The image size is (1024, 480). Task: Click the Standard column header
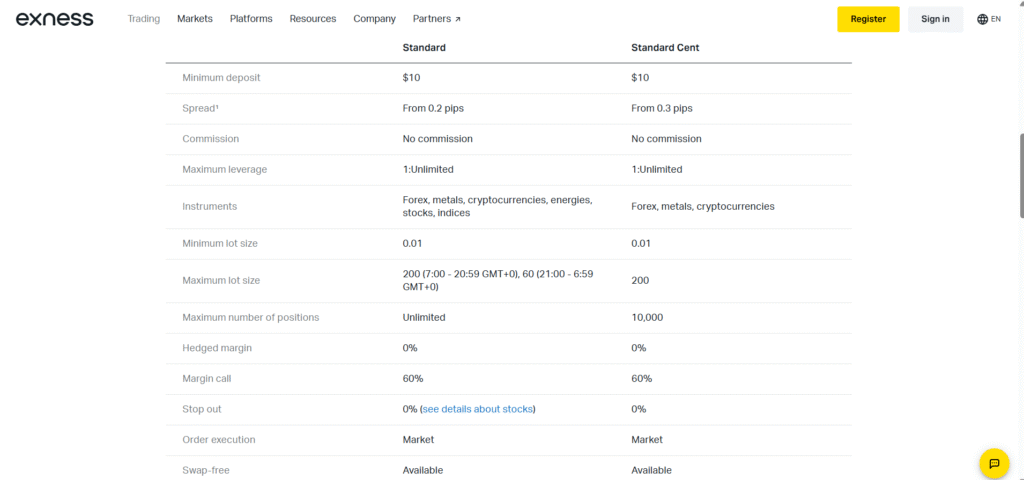click(424, 48)
